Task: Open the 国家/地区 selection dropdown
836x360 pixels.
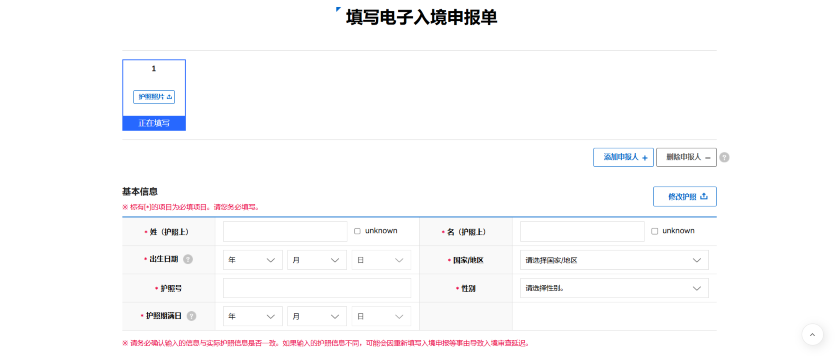Action: pyautogui.click(x=614, y=260)
